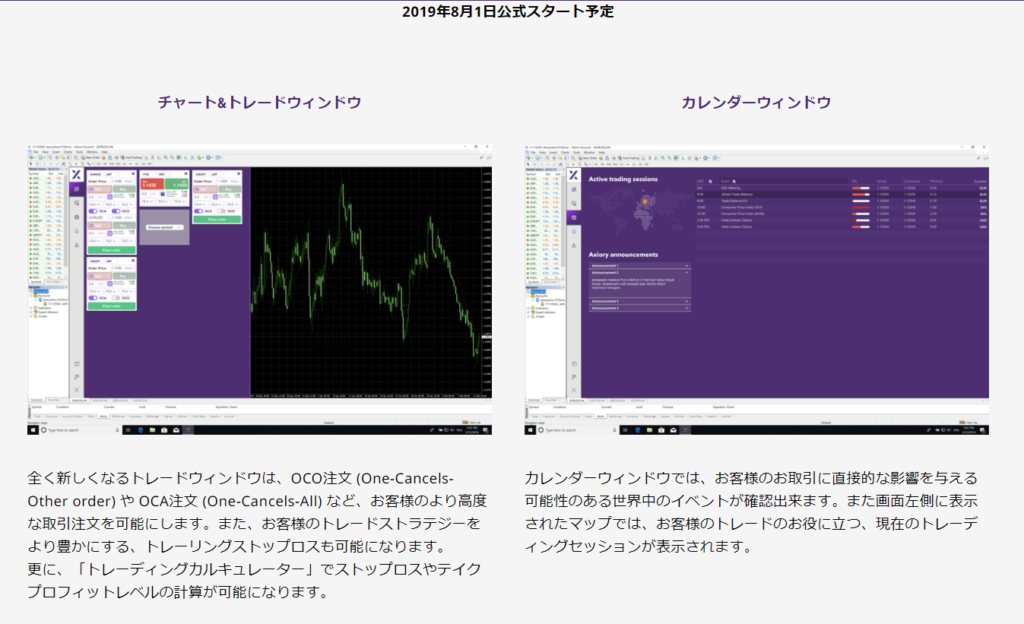The width and height of the screenshot is (1024, 624).
Task: Select the highlighted trade window icon in left screenshot sidebar
Action: pyautogui.click(x=76, y=188)
